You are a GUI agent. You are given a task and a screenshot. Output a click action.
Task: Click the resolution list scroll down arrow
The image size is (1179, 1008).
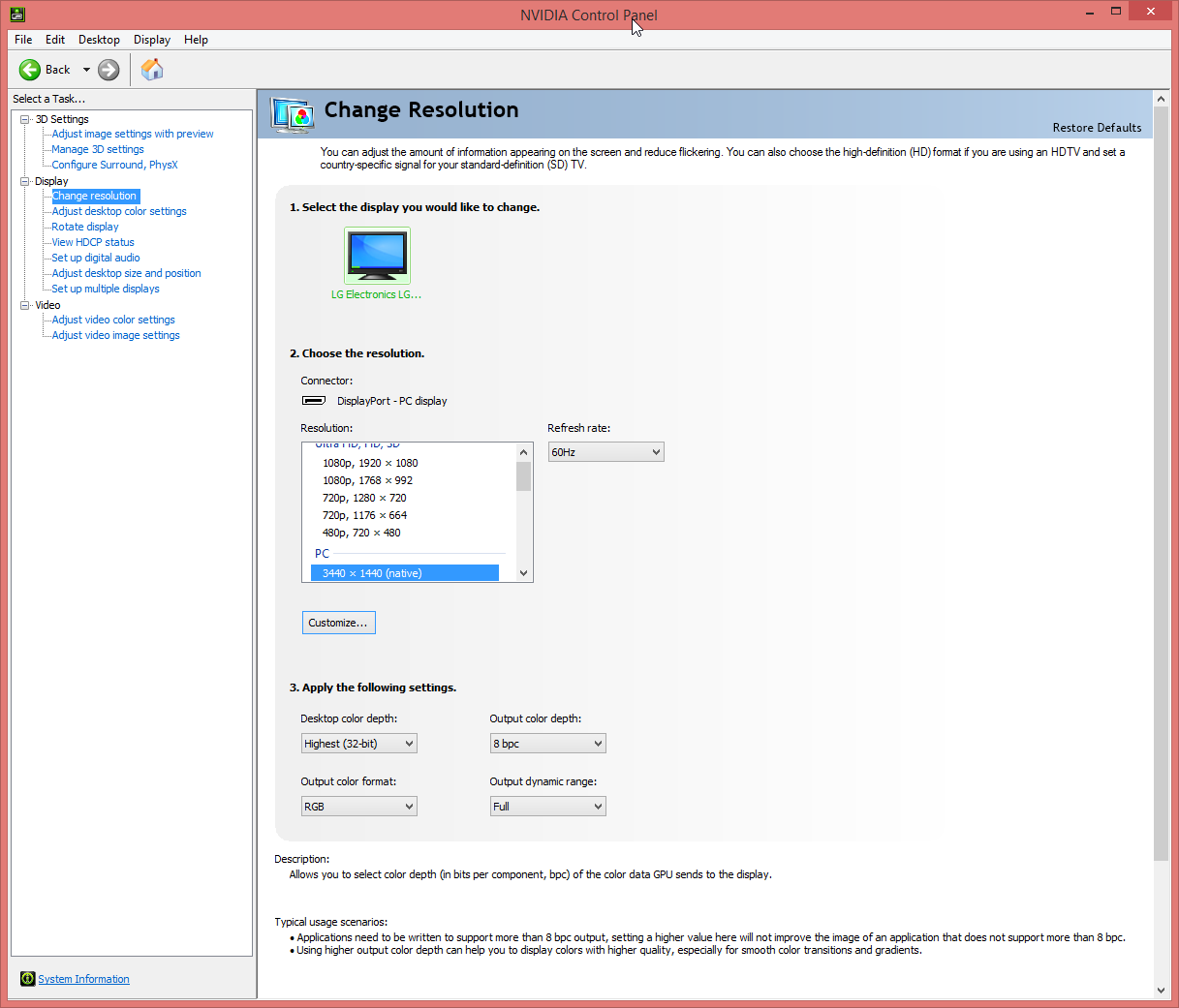click(x=524, y=572)
